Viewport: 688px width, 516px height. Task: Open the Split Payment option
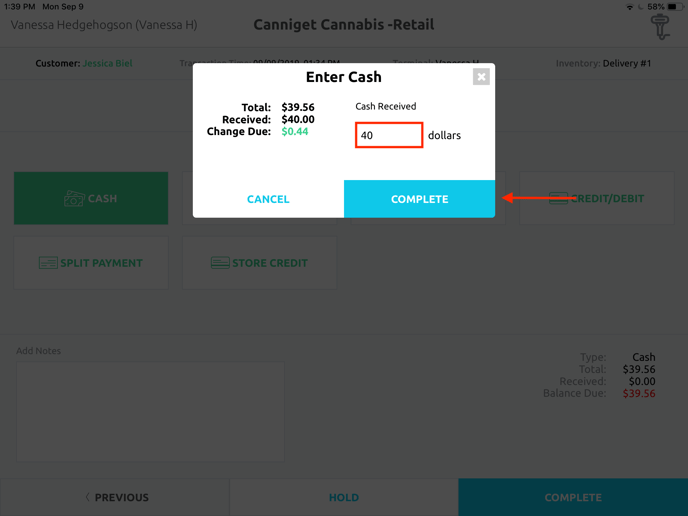tap(91, 263)
